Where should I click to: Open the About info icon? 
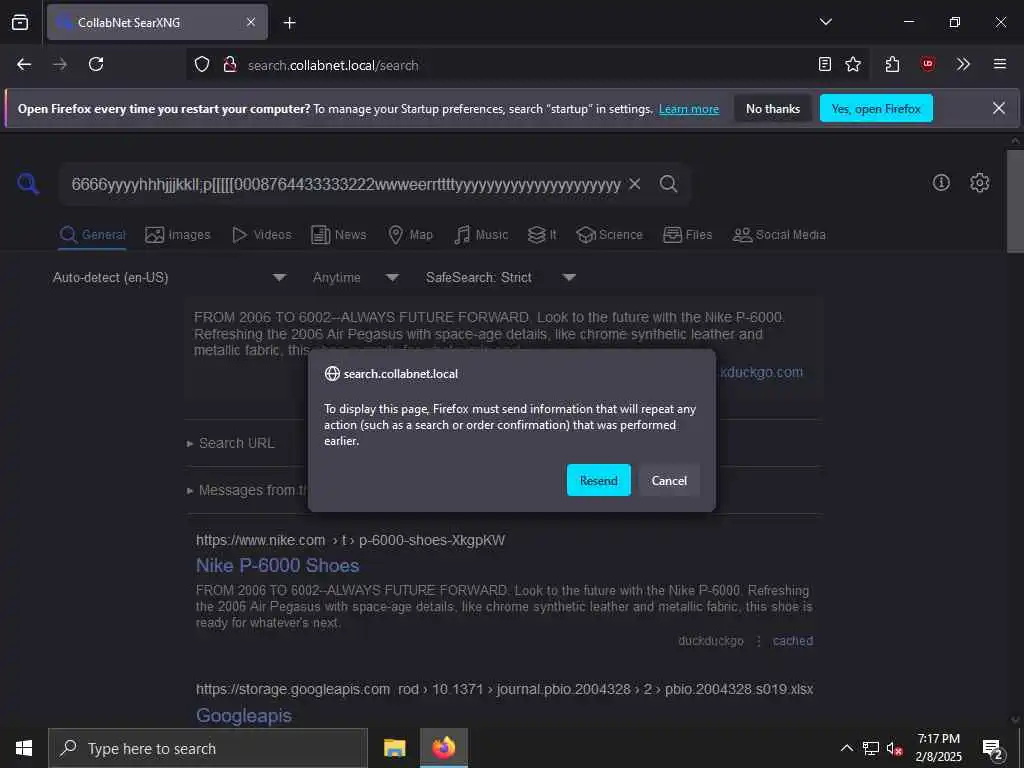(941, 183)
